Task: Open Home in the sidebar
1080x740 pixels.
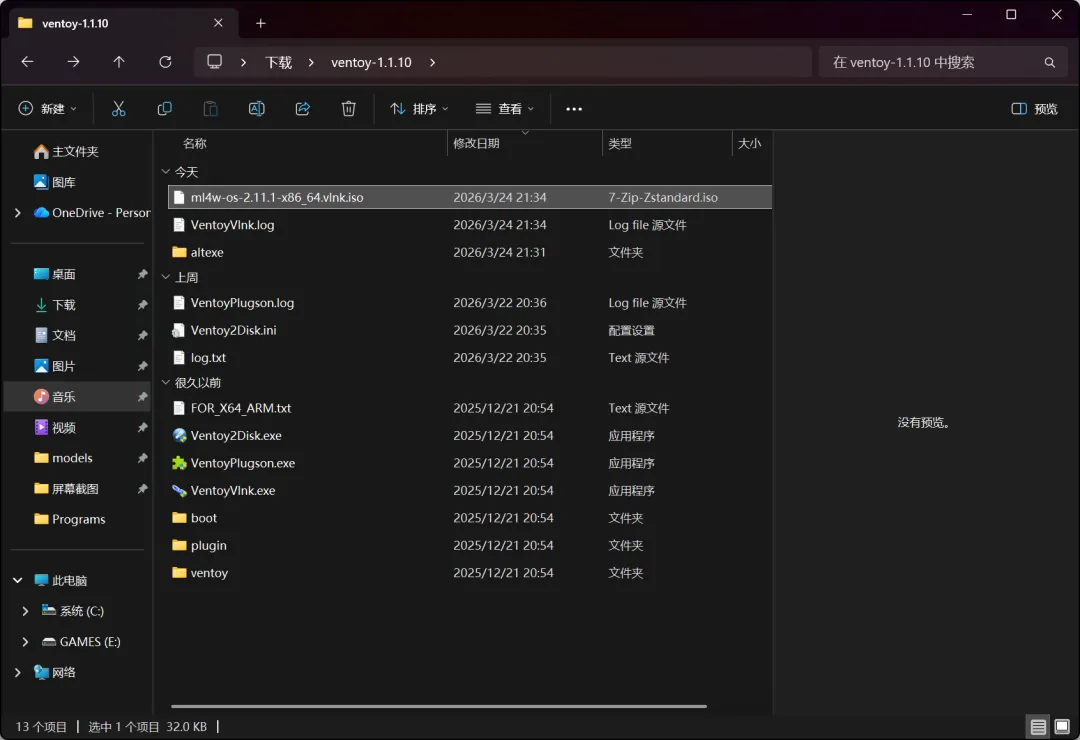Action: (x=66, y=152)
